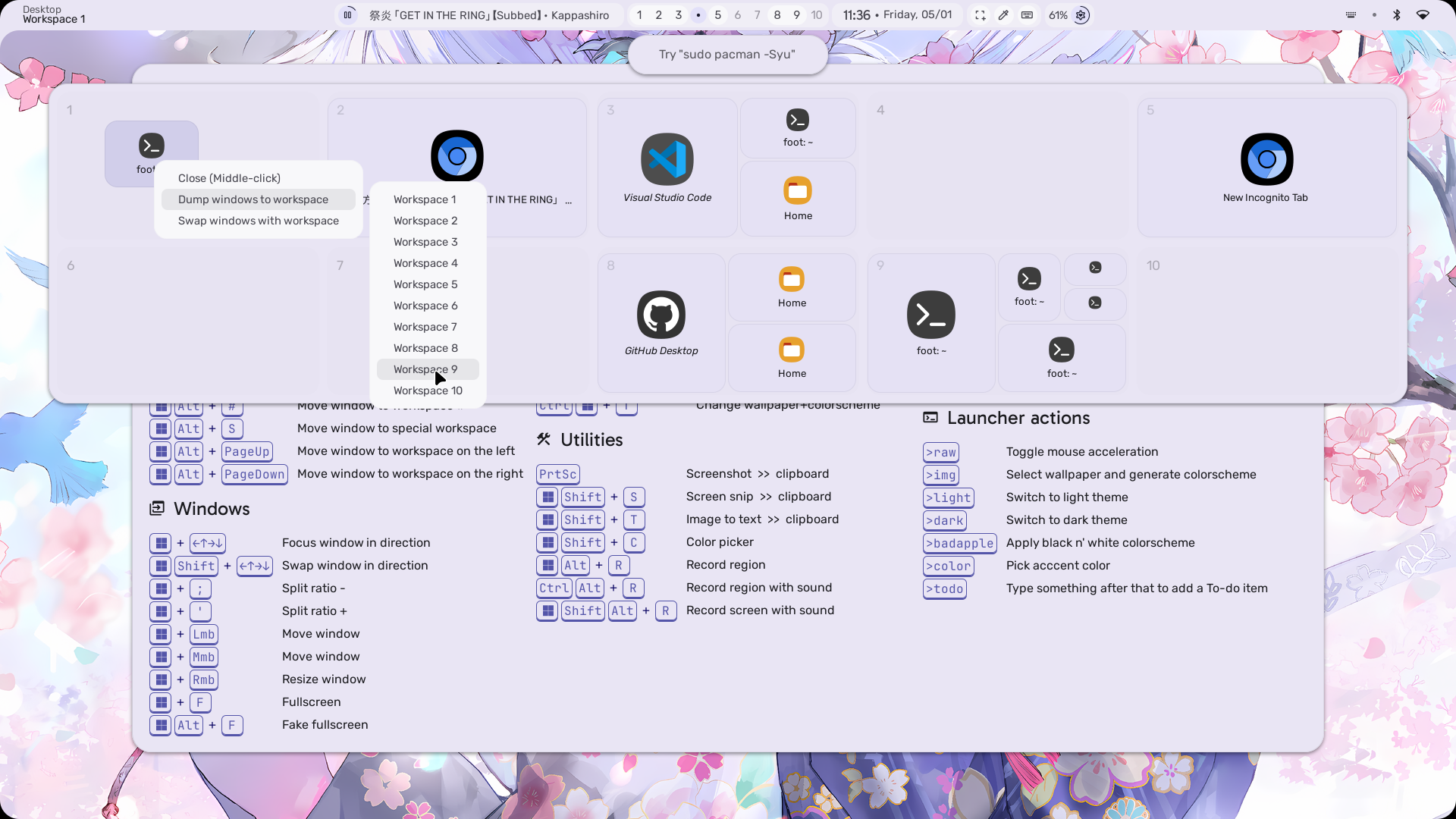Click Home file manager window in workspace 3
Viewport: 1456px width, 819px height.
point(798,199)
